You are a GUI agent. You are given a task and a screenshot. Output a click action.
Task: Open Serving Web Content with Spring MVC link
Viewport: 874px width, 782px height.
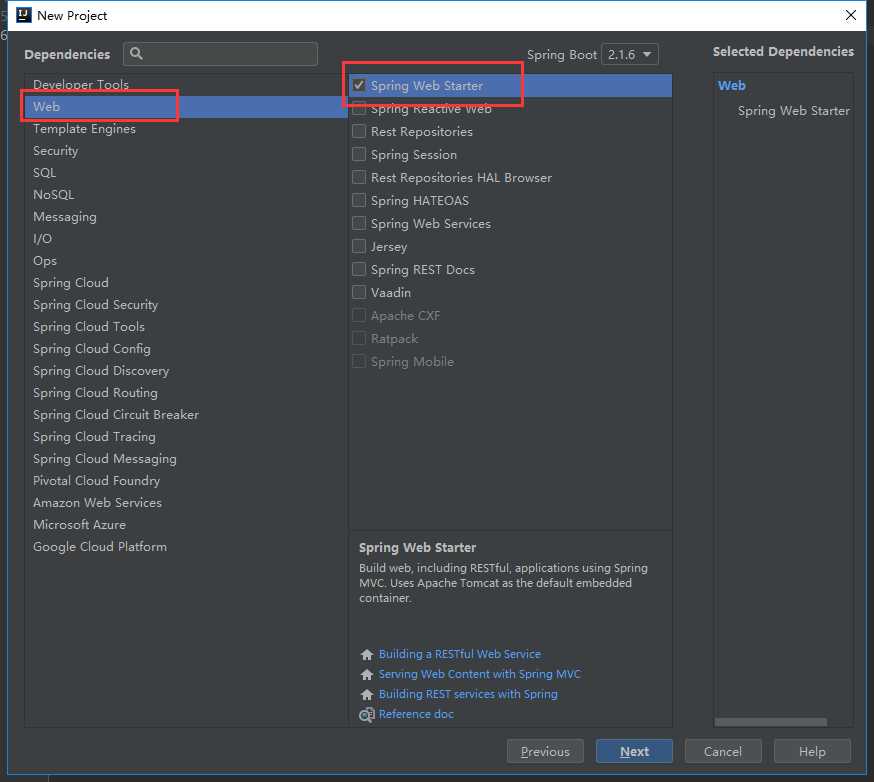click(x=479, y=674)
